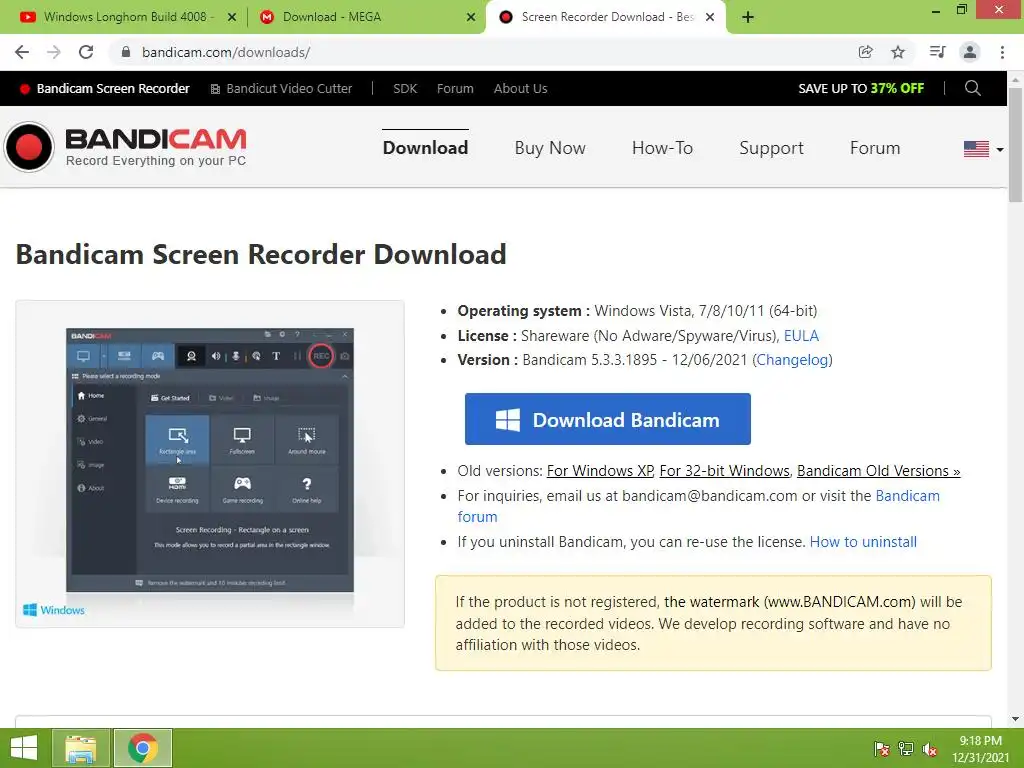Screen dimensions: 1024x768
Task: Select the Download main menu item
Action: [425, 148]
